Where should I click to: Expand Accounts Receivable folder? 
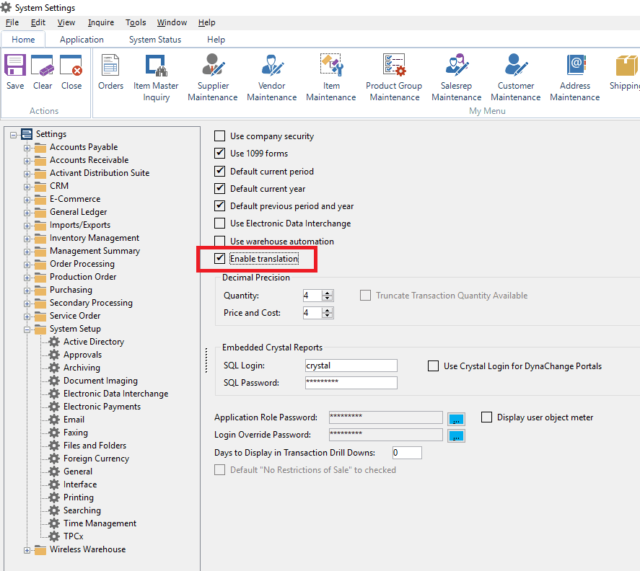click(x=27, y=161)
